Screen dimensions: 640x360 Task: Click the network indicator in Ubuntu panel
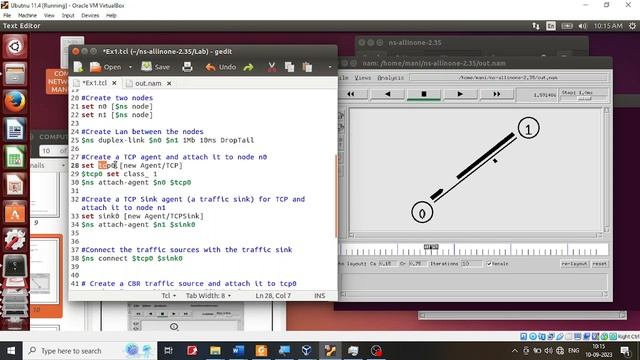(536, 26)
